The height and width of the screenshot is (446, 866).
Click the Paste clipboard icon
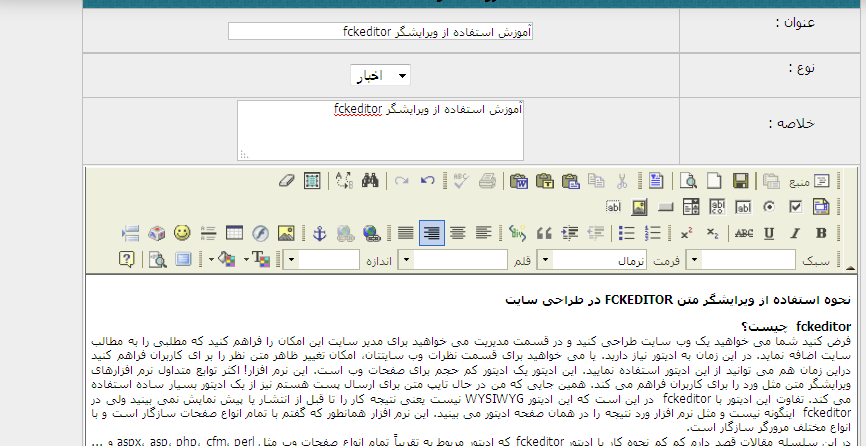point(570,180)
